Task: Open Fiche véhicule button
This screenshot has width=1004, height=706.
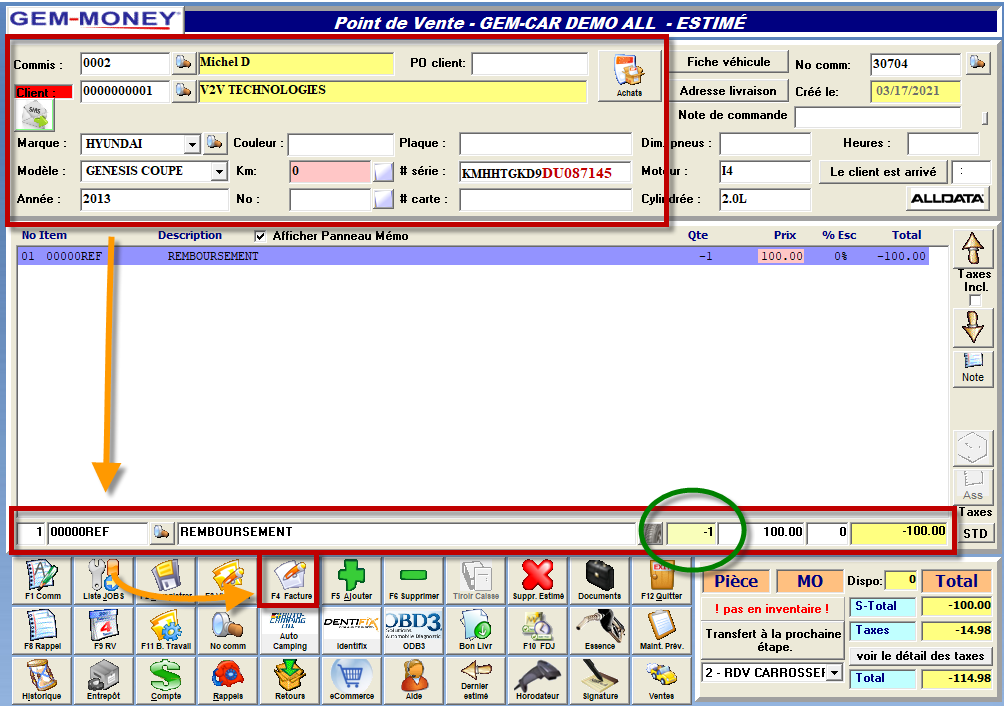Action: click(729, 62)
